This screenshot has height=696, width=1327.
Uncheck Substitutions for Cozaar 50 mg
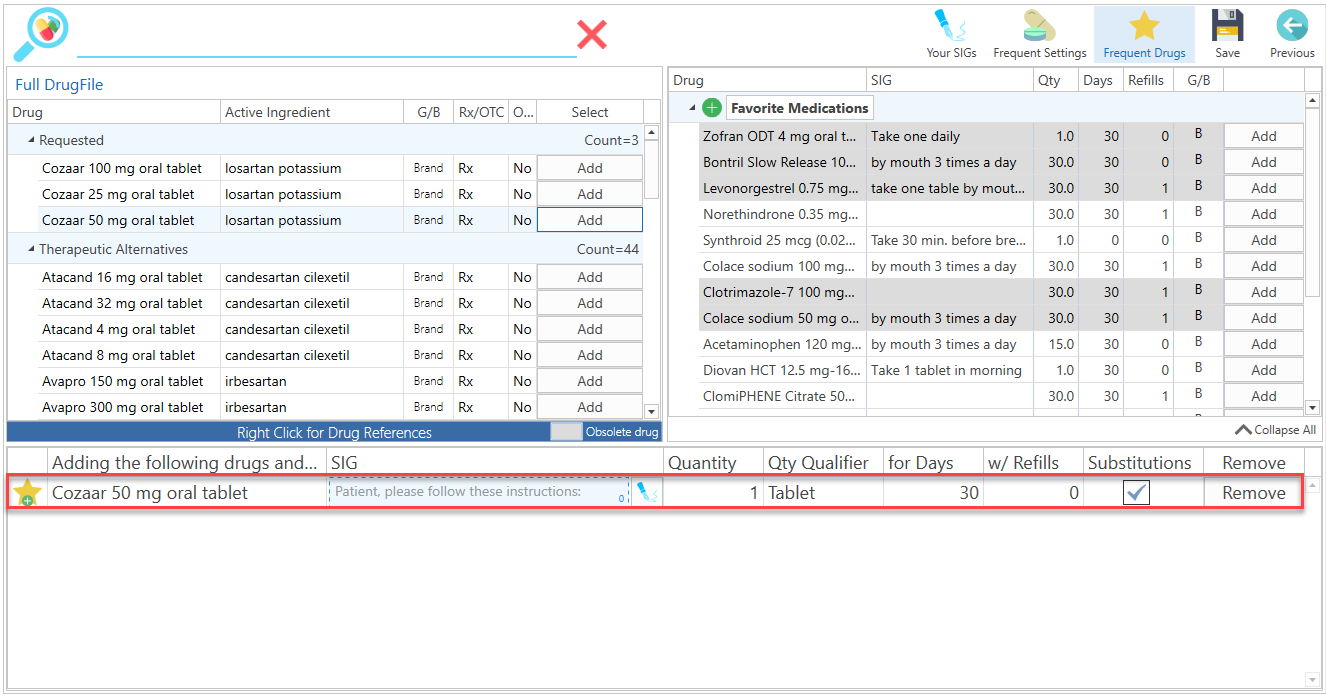(x=1136, y=492)
